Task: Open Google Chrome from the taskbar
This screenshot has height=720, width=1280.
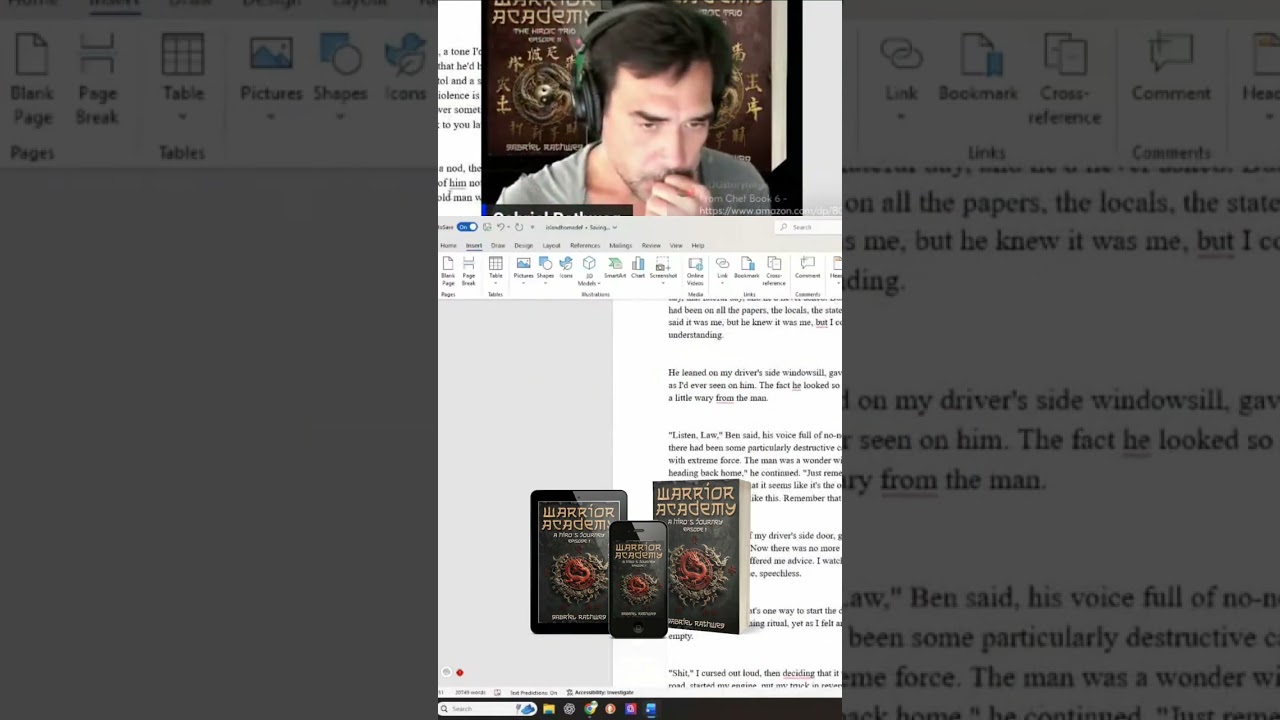Action: pos(590,709)
